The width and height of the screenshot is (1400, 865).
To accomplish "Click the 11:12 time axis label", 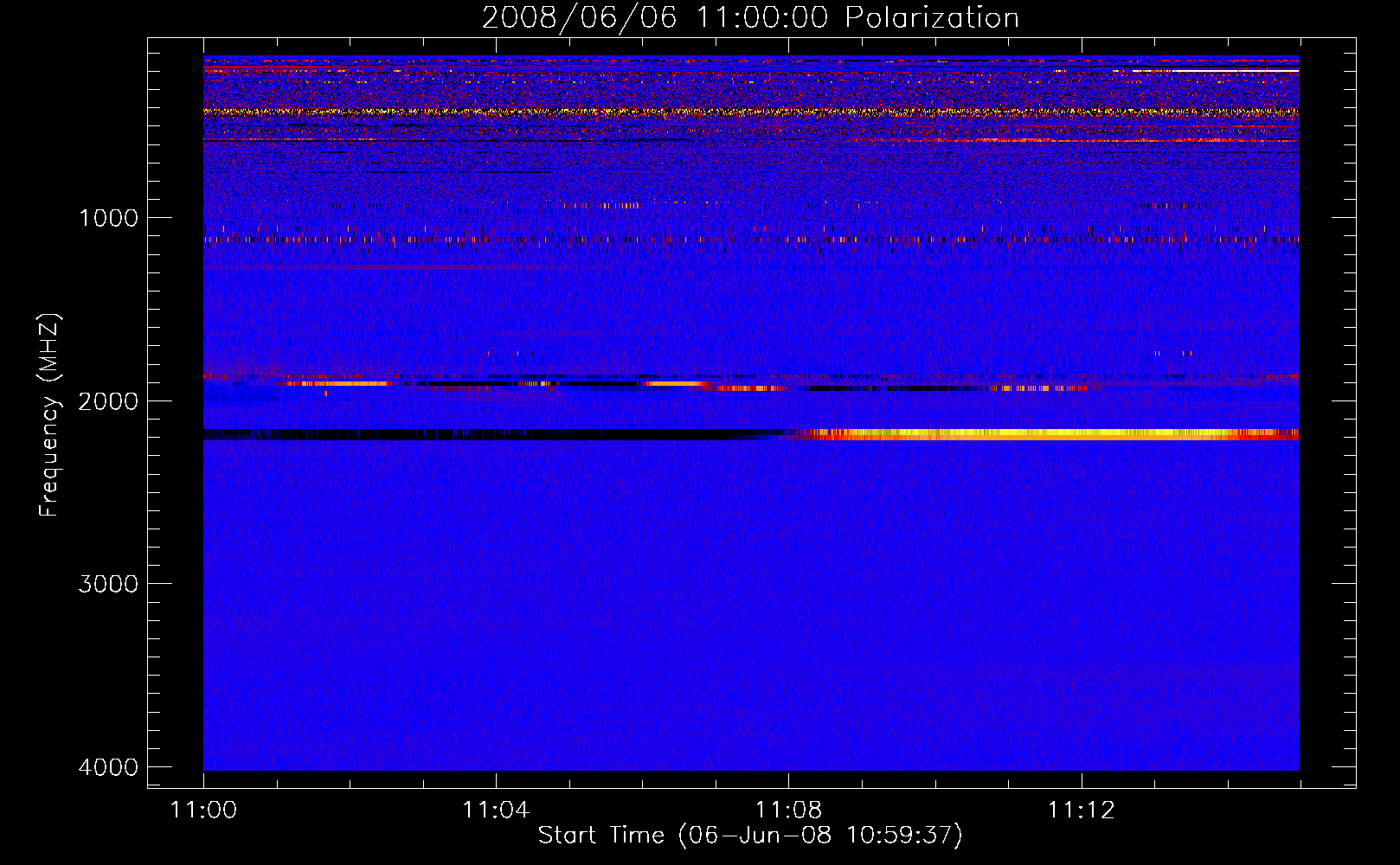I will 1081,811.
